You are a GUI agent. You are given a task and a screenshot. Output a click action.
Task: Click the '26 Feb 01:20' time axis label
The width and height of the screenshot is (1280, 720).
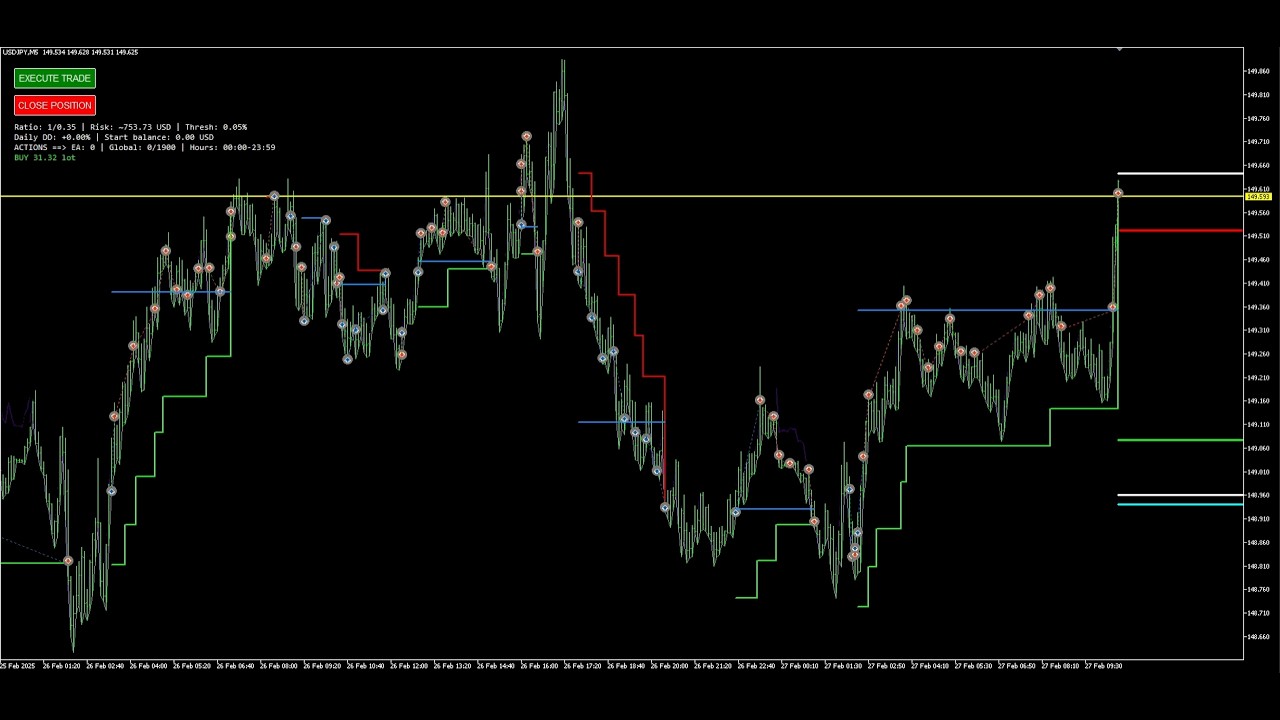point(61,666)
